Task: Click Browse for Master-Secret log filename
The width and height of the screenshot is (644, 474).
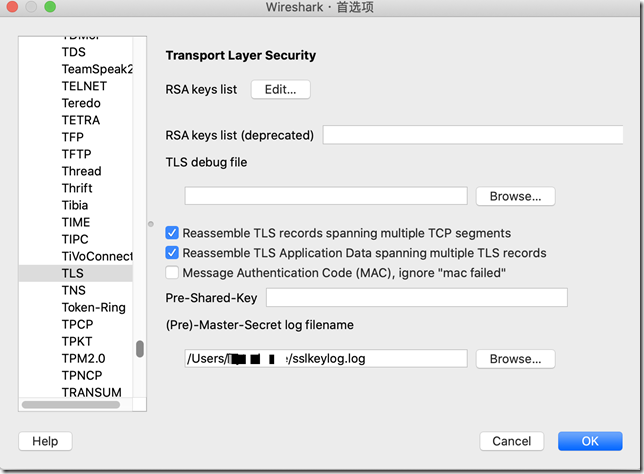Action: pyautogui.click(x=515, y=359)
